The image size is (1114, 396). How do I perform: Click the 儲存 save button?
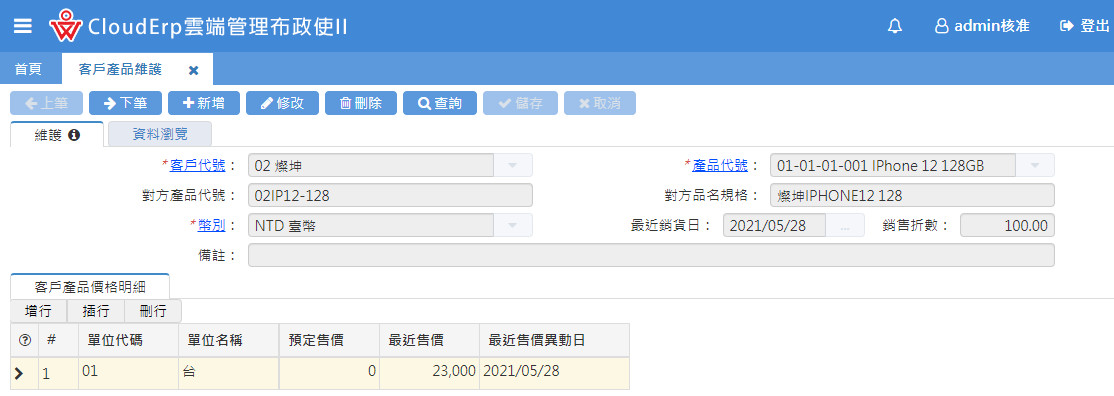click(x=520, y=103)
